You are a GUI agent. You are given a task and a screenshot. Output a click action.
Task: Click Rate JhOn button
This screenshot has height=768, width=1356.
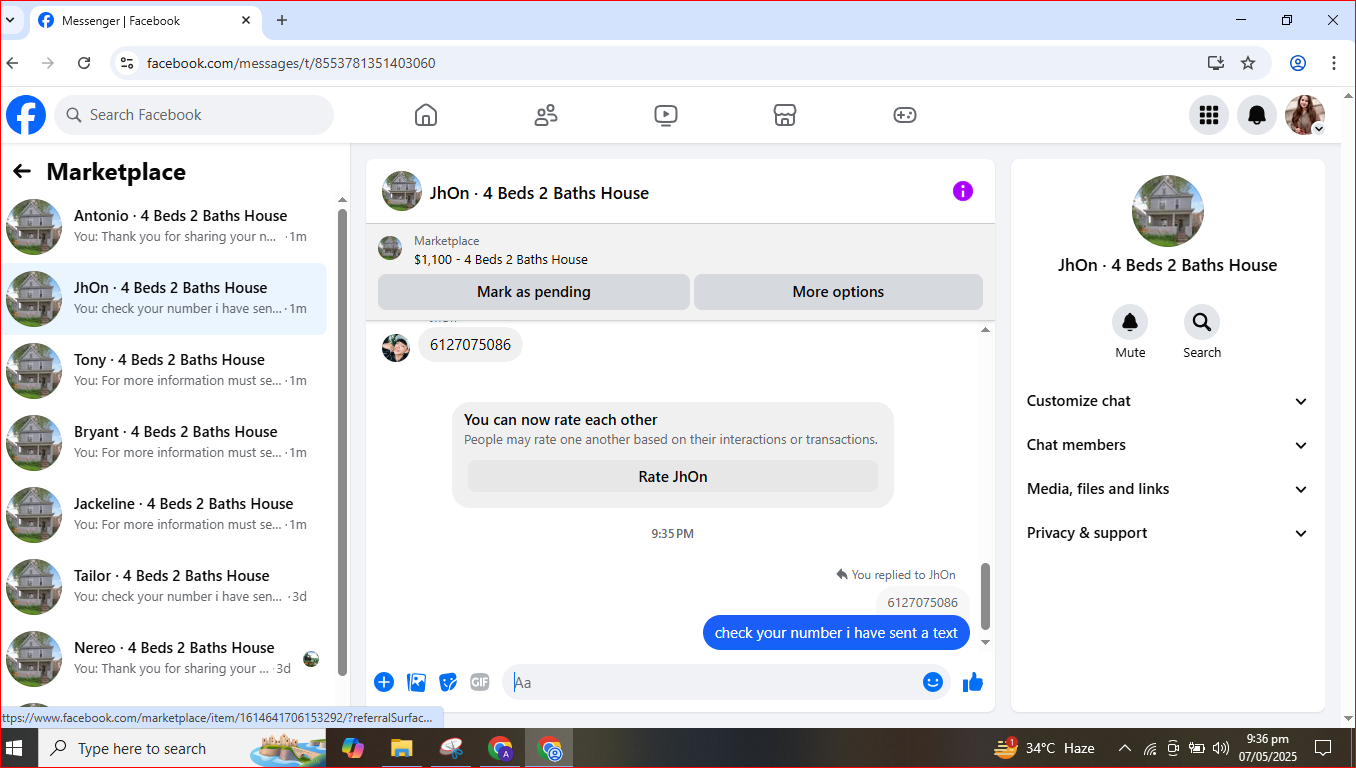[x=673, y=477]
